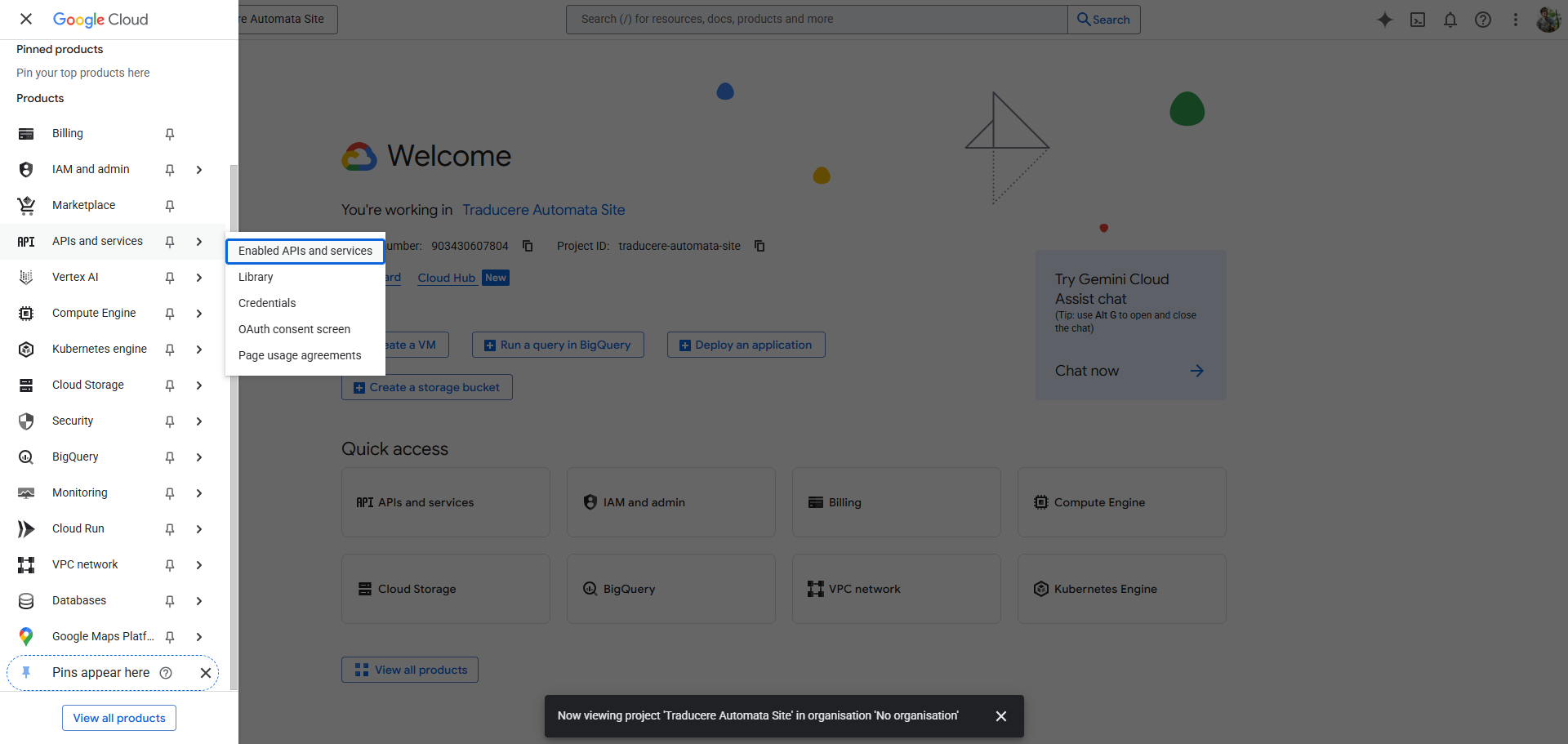
Task: Toggle pin for BigQuery
Action: pos(170,457)
